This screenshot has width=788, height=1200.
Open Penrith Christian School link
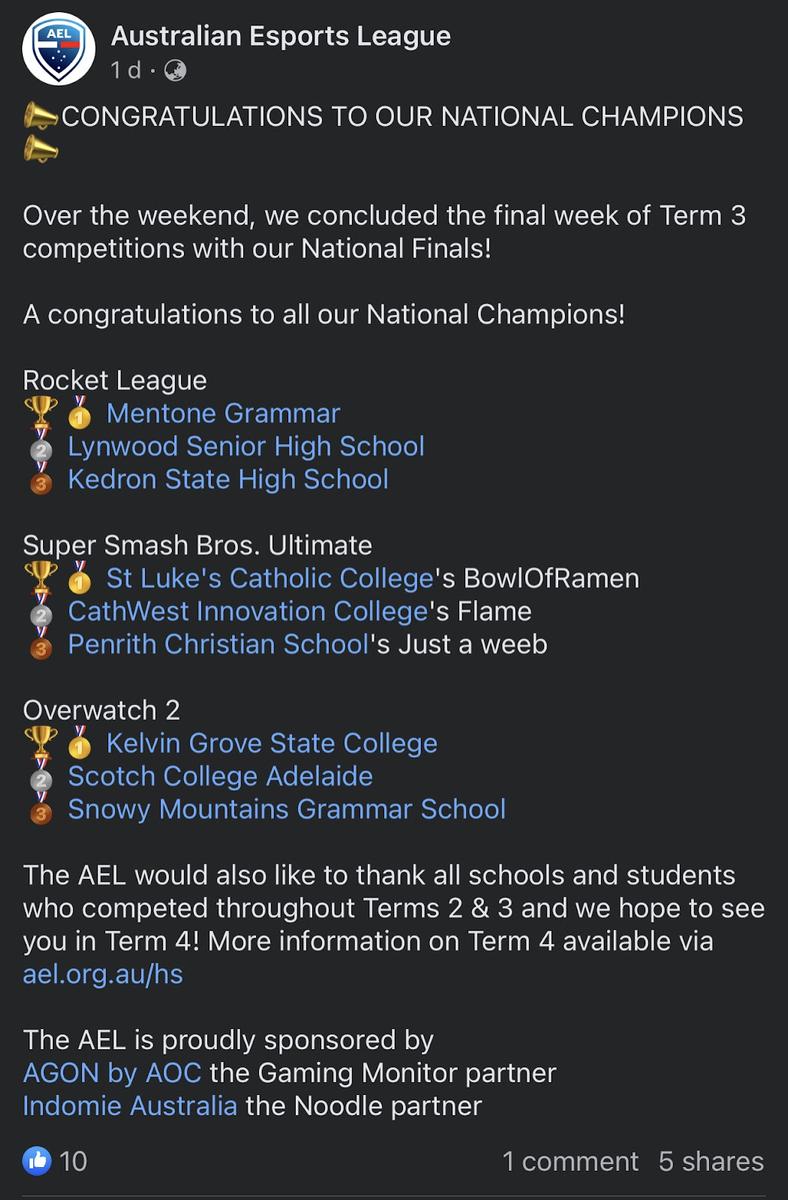[x=218, y=644]
